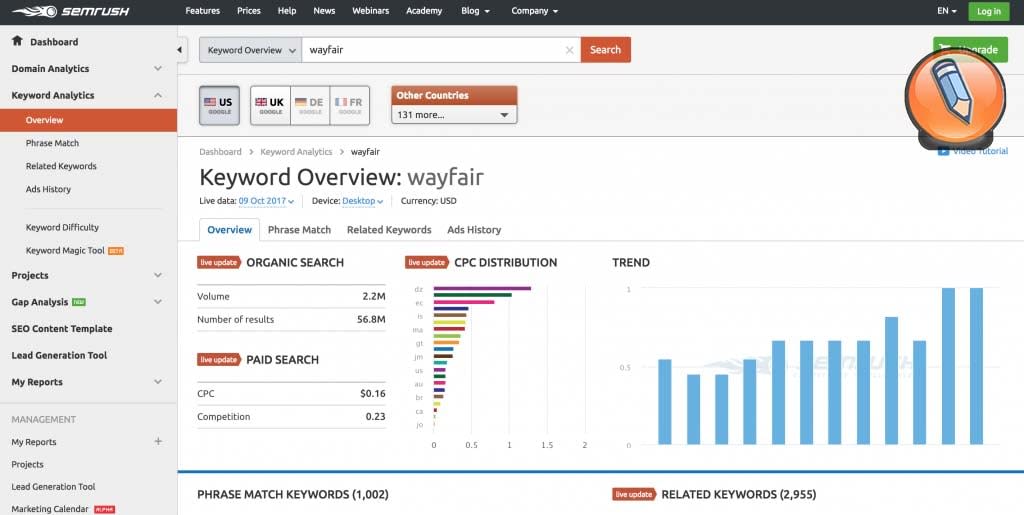The image size is (1024, 515).
Task: Select the FR Google database
Action: tap(350, 105)
